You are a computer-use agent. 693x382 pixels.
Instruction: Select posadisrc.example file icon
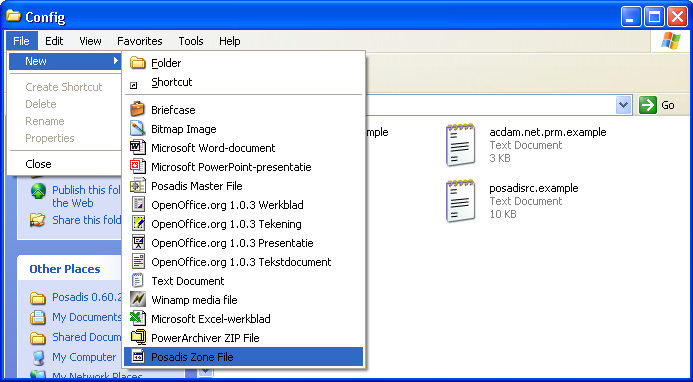point(461,200)
